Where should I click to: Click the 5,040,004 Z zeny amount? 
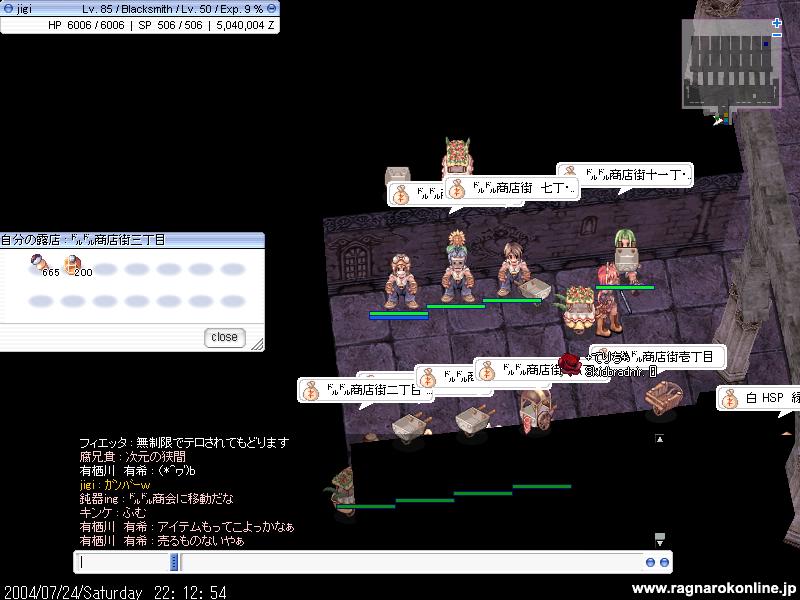(x=245, y=24)
